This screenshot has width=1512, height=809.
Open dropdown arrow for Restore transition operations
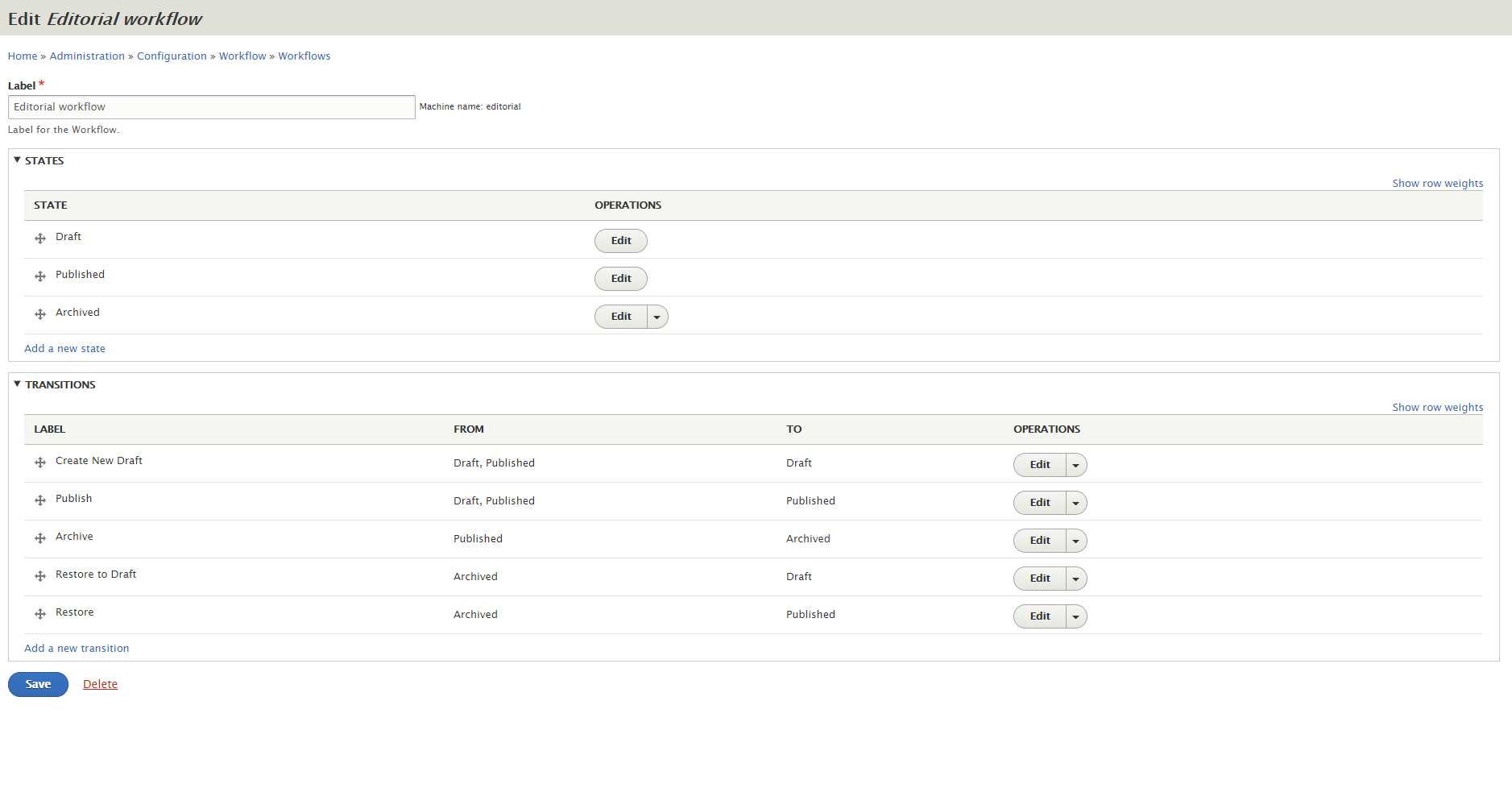pos(1076,616)
